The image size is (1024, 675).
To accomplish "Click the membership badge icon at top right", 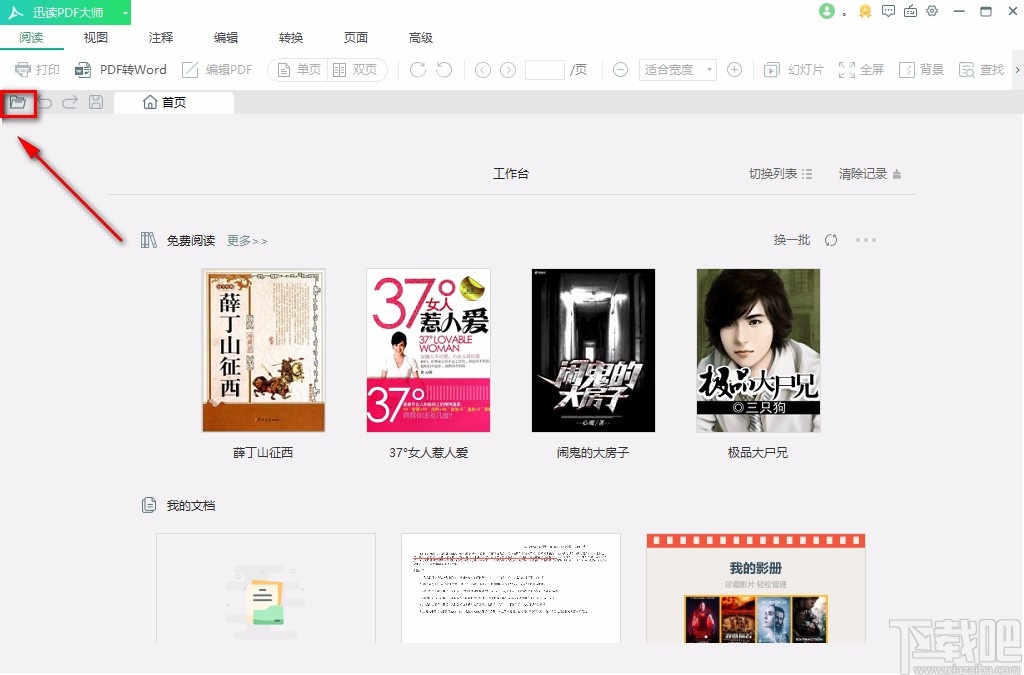I will click(866, 12).
